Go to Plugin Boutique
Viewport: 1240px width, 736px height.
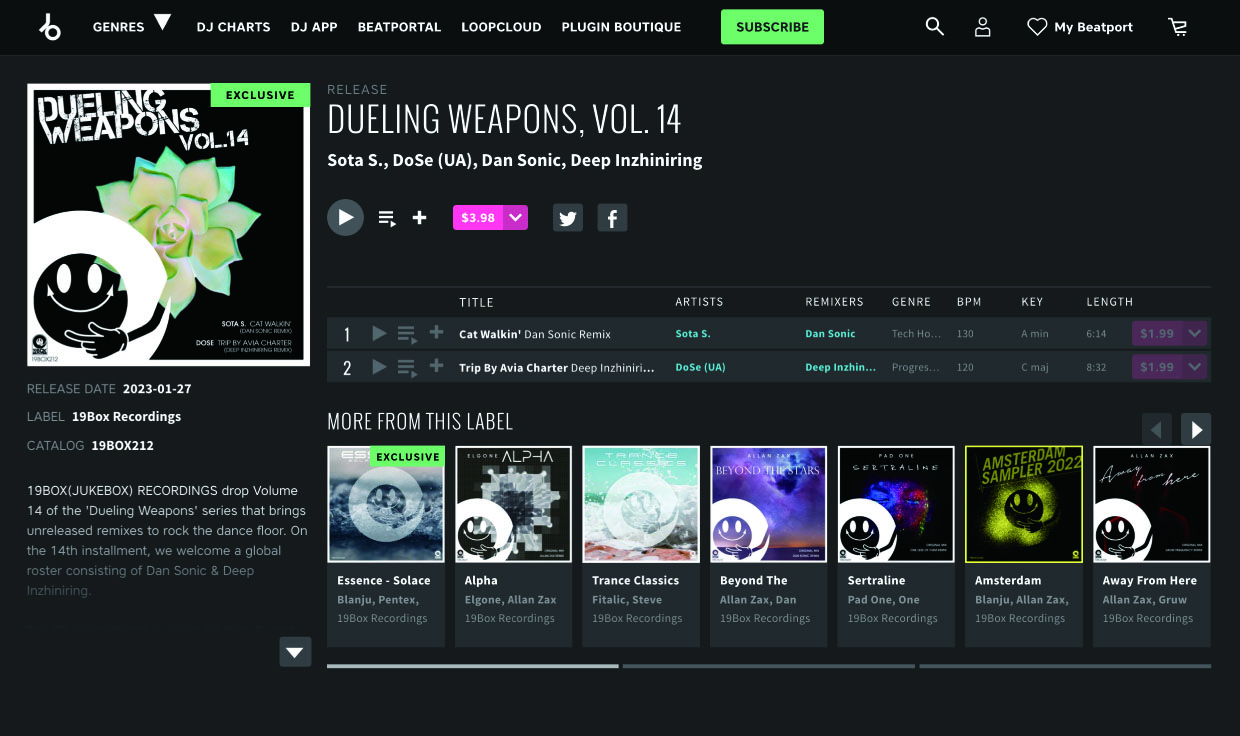pos(621,27)
